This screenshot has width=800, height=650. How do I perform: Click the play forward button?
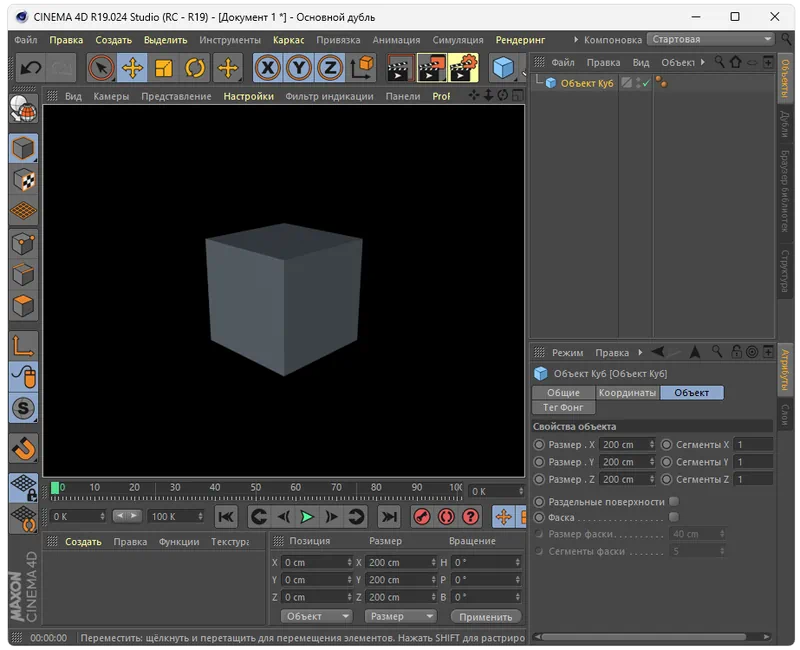tap(307, 516)
